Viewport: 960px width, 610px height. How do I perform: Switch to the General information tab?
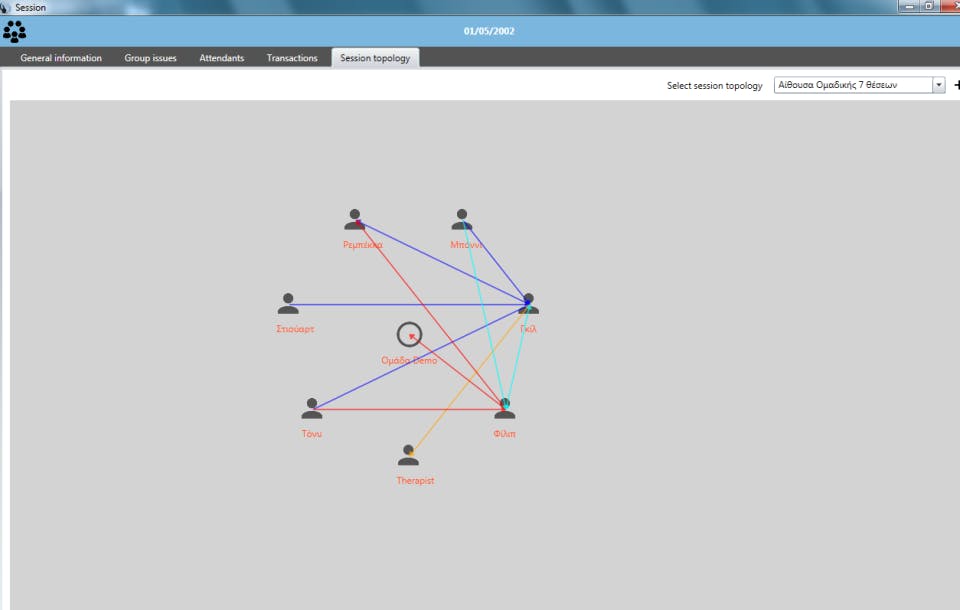(x=61, y=58)
